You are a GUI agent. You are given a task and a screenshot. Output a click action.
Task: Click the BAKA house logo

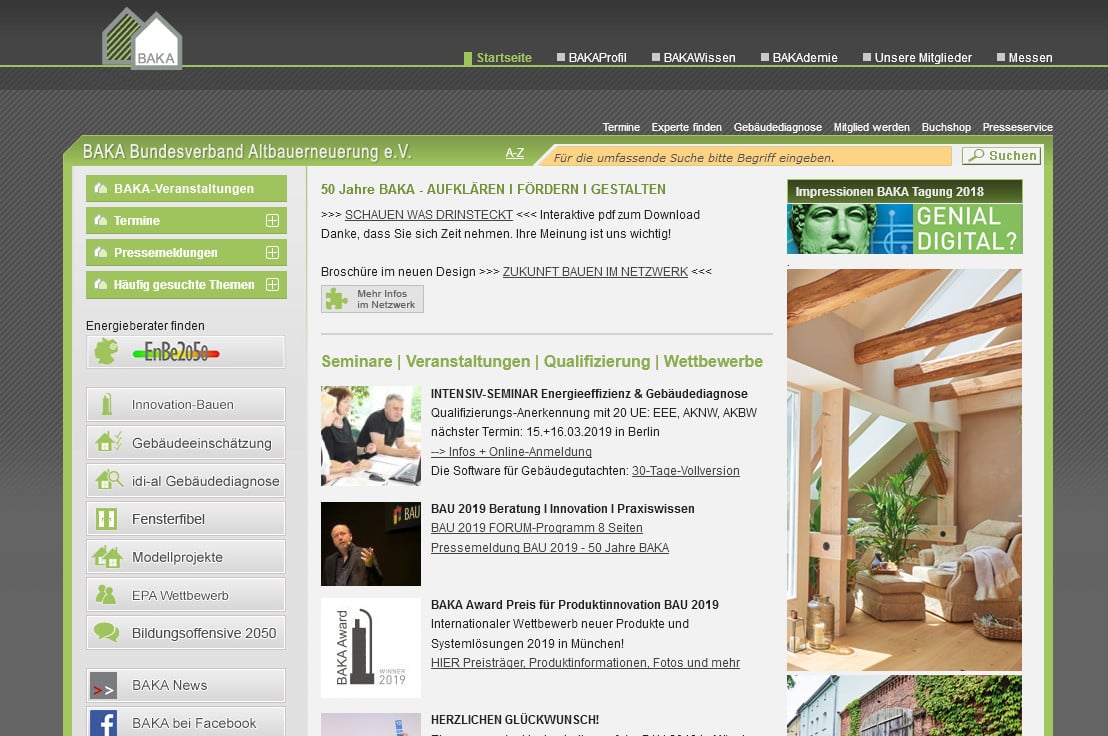tap(142, 39)
